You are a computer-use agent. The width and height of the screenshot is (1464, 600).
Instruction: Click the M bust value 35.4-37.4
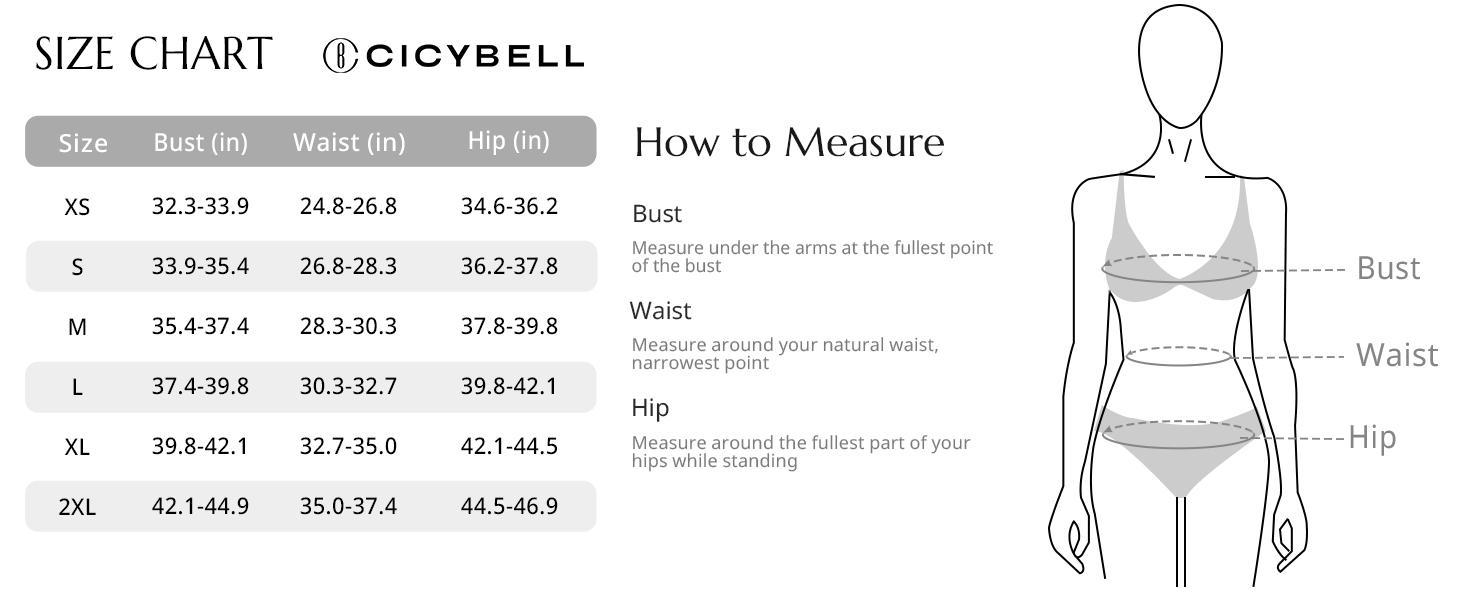[200, 326]
